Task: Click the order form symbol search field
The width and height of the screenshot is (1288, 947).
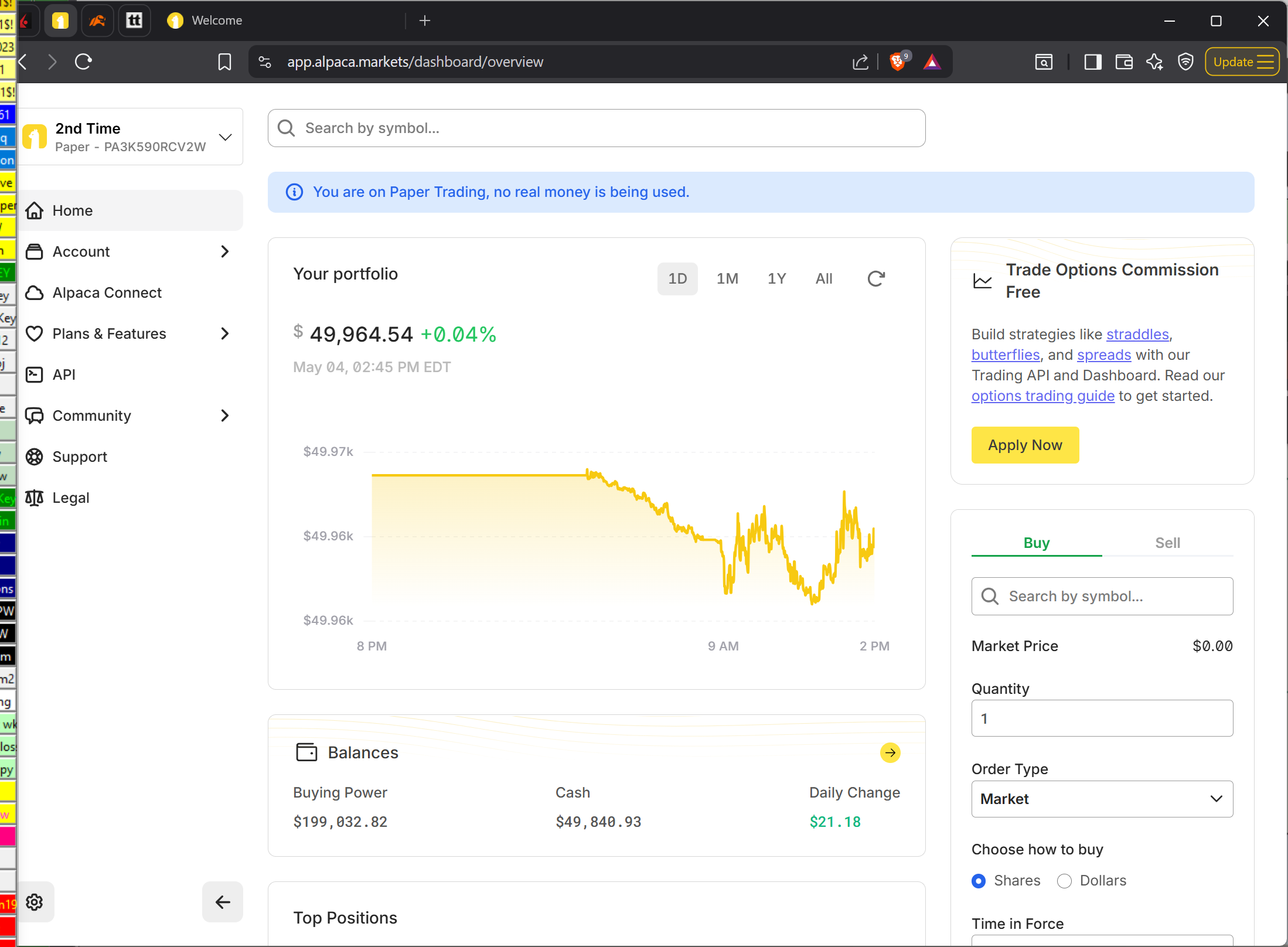Action: pos(1102,596)
